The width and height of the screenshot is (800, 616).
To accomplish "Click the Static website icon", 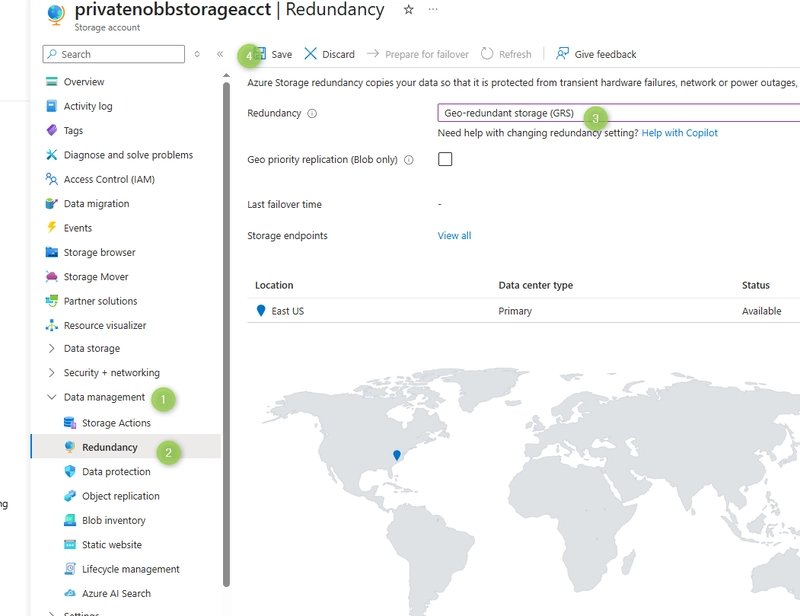I will point(70,545).
